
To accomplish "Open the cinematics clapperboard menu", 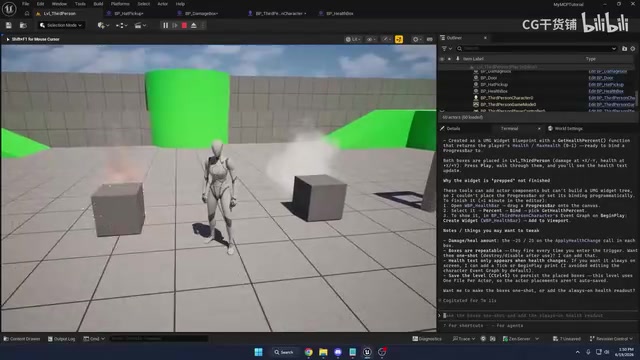I will click(140, 25).
